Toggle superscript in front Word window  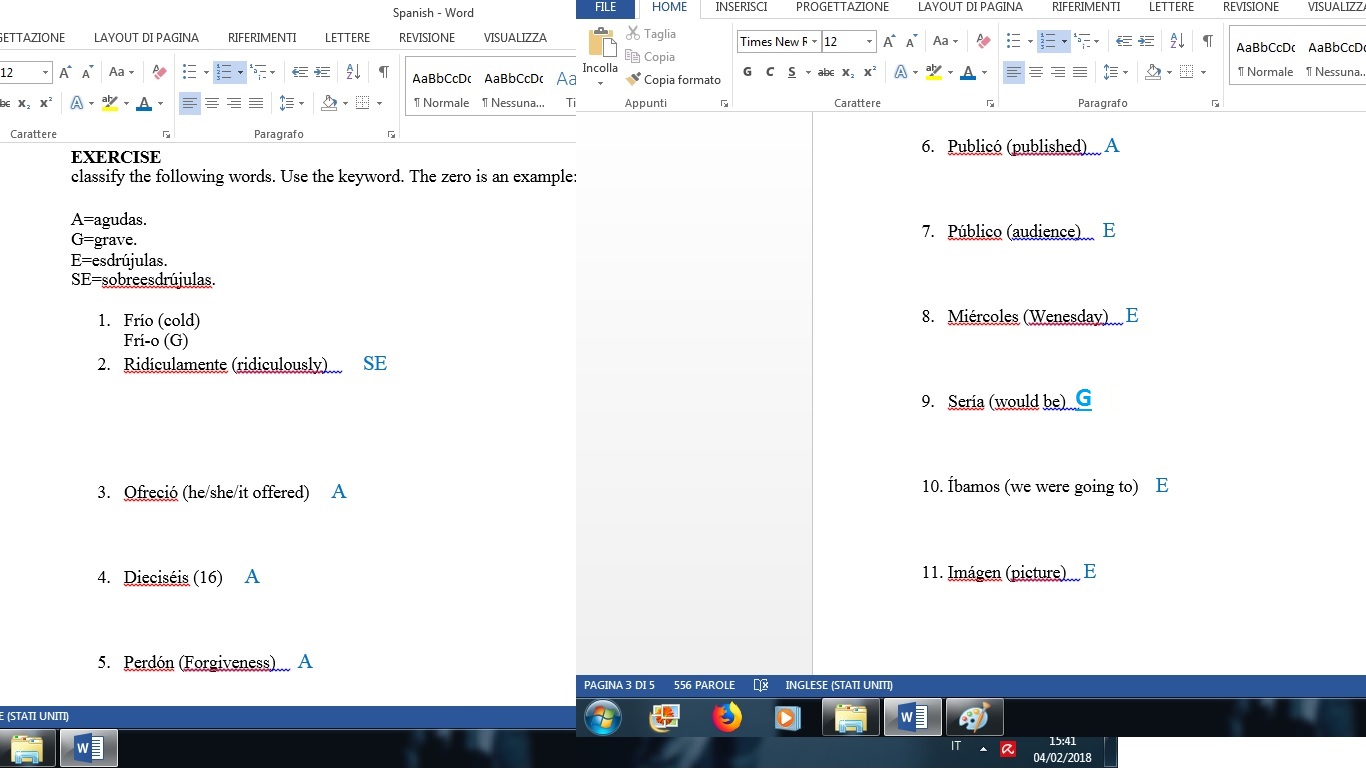[x=870, y=72]
